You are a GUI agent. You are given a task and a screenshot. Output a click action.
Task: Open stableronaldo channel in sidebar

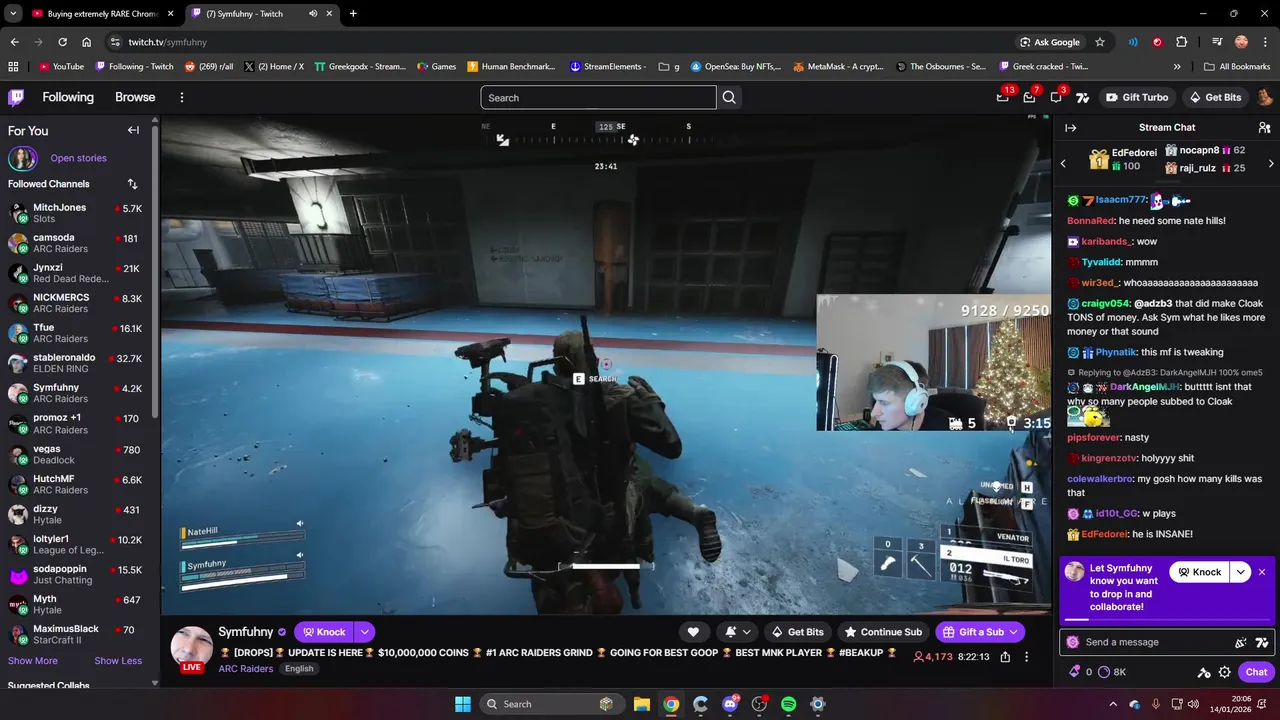click(76, 363)
